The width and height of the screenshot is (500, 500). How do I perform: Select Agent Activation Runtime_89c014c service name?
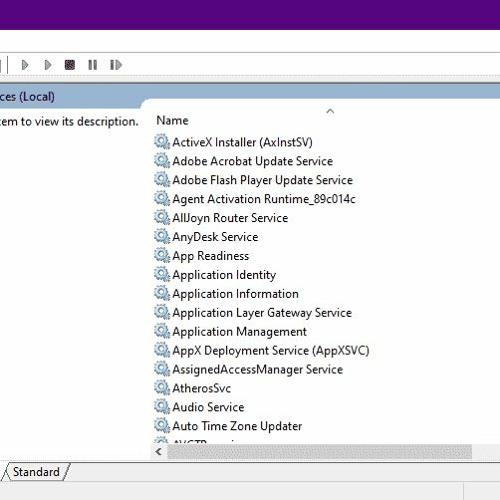point(264,199)
